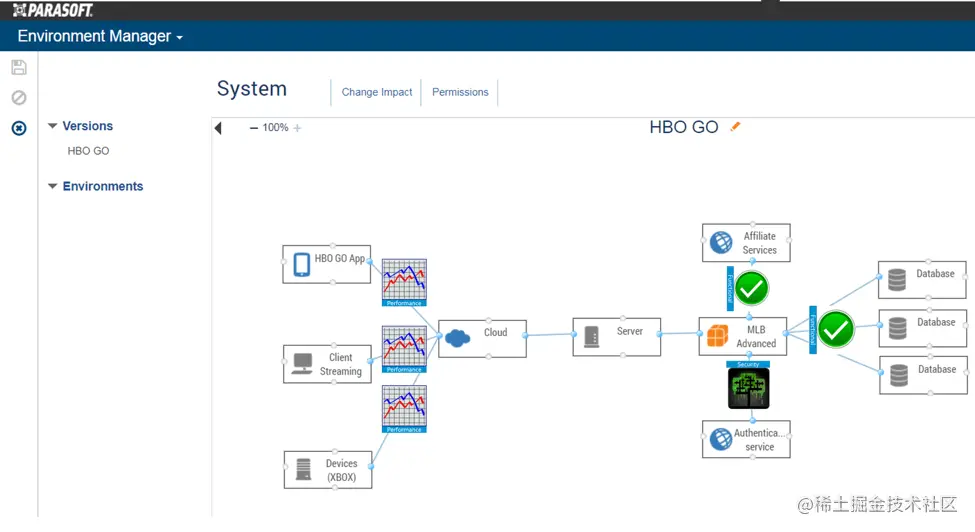975x532 pixels.
Task: Select the middle Database cylinder icon
Action: (897, 328)
